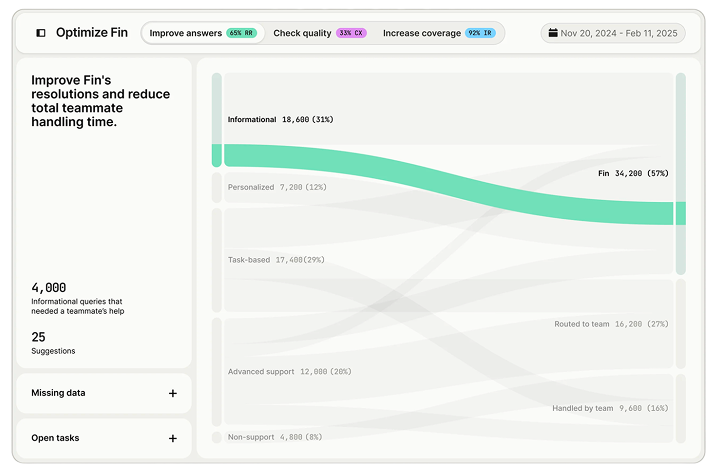Switch to the Improve answers tab
This screenshot has height=472, width=717.
click(203, 33)
